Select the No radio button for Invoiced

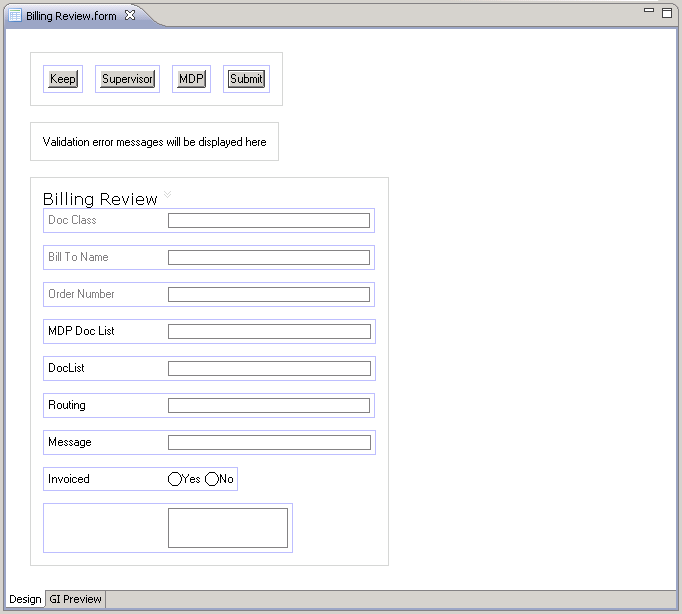point(211,479)
